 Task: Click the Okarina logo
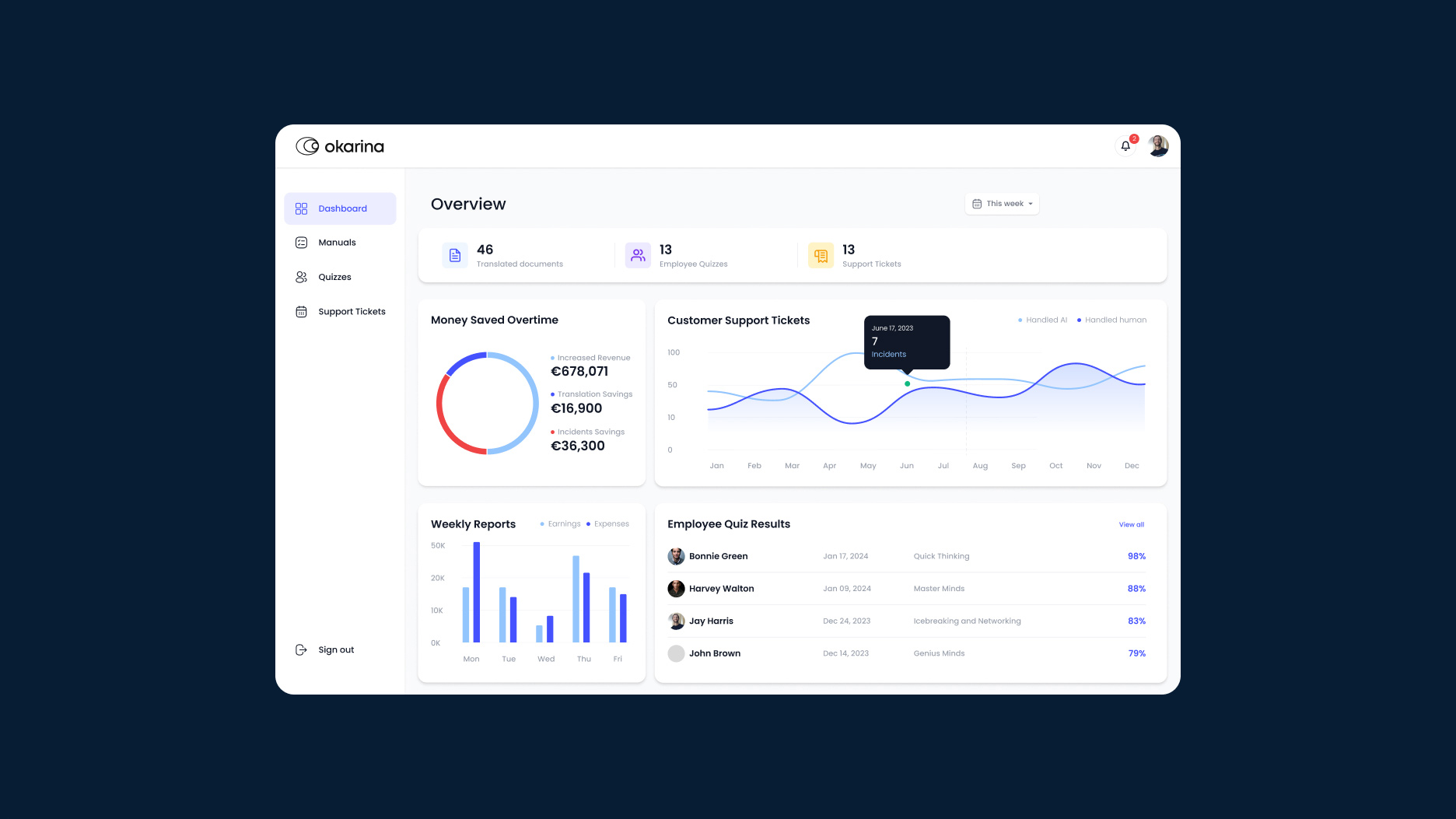tap(340, 146)
